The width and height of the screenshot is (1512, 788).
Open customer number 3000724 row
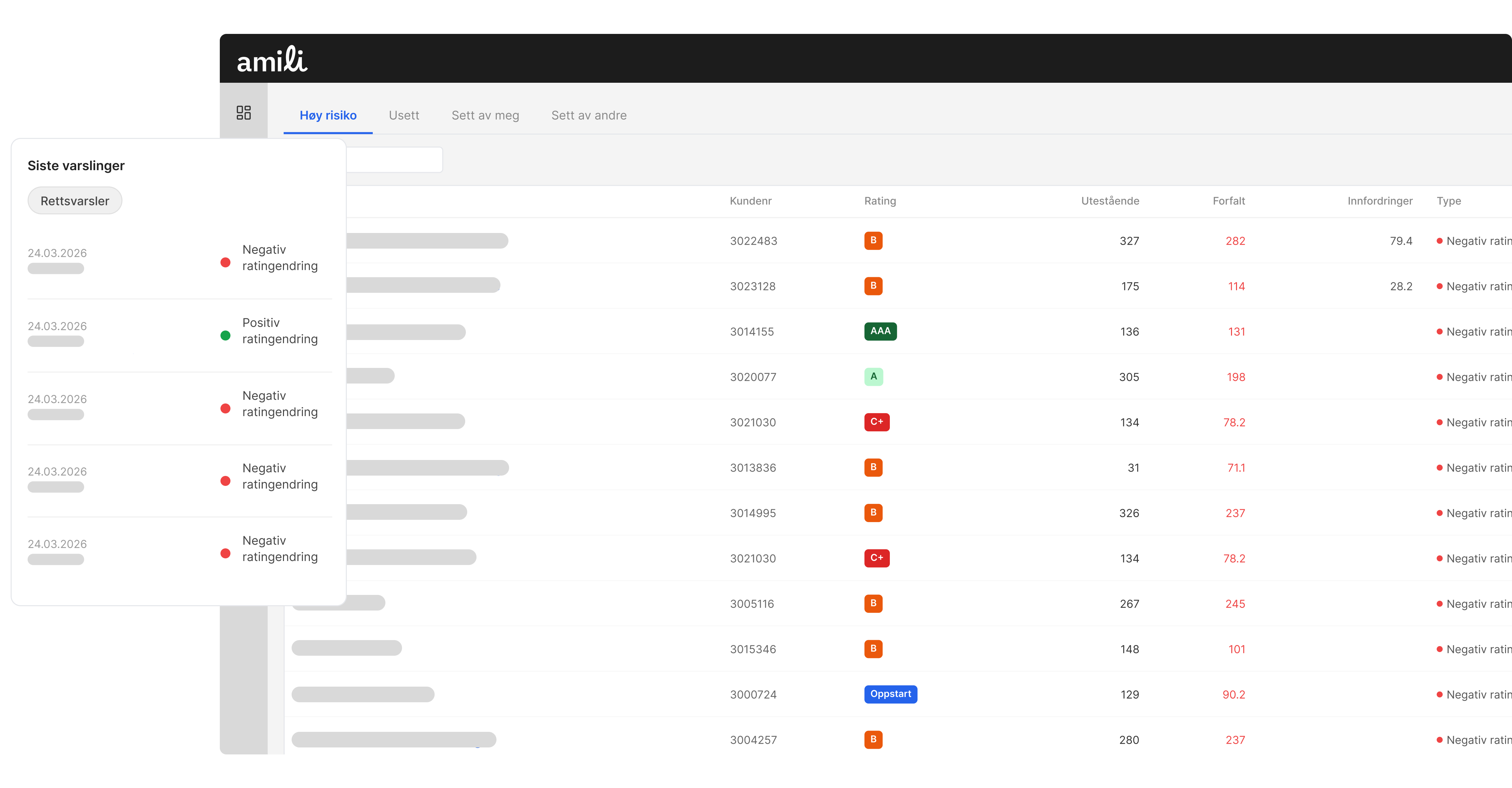pyautogui.click(x=753, y=695)
